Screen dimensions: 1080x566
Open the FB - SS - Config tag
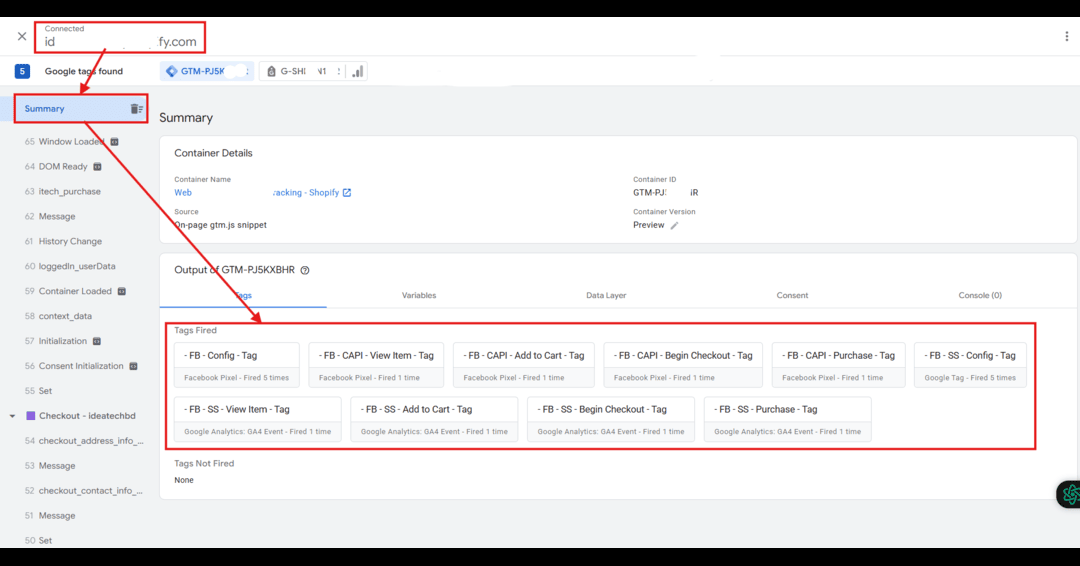970,365
